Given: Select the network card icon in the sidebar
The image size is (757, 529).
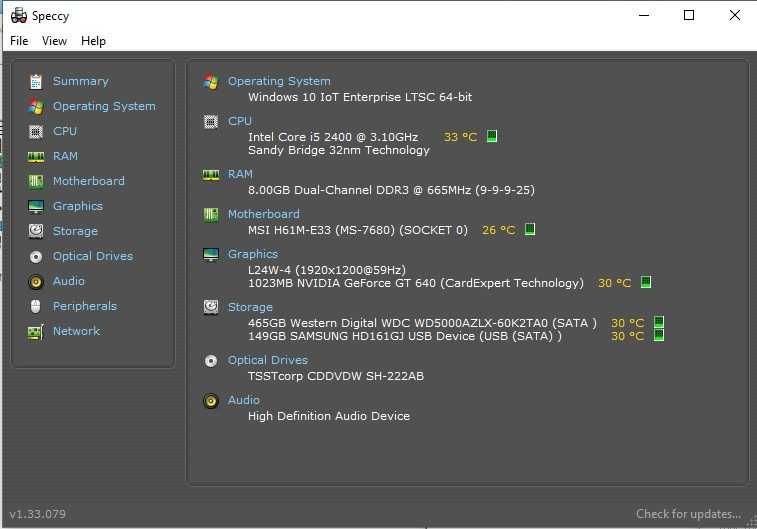Looking at the screenshot, I should click(36, 332).
